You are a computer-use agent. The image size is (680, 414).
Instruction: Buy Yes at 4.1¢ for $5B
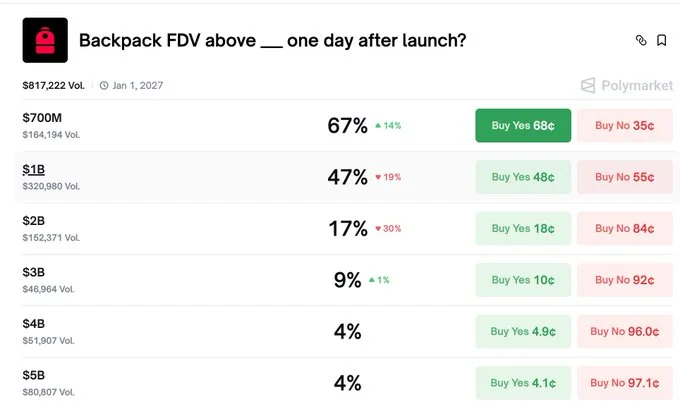(x=523, y=383)
